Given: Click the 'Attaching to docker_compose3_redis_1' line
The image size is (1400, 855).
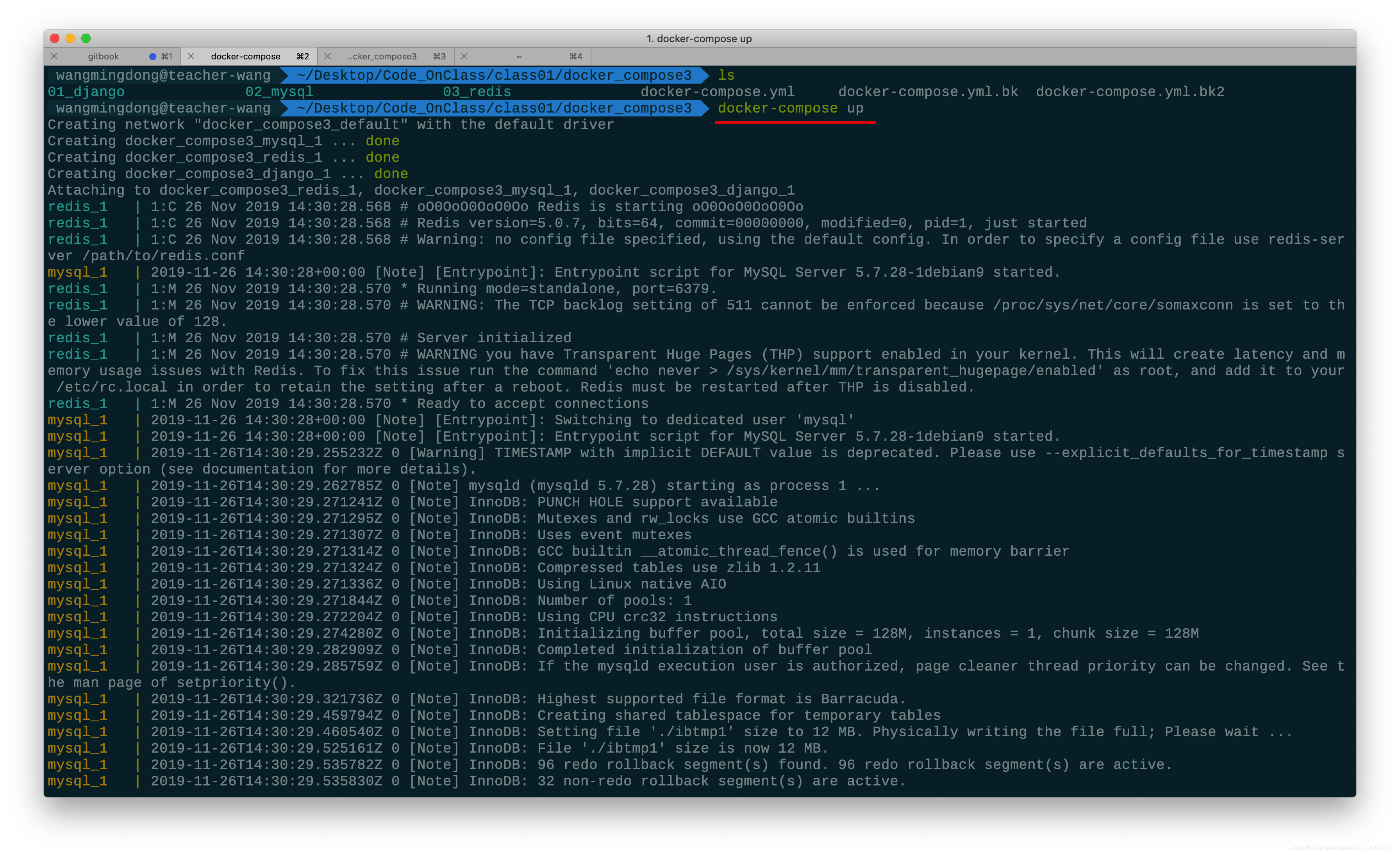Looking at the screenshot, I should pyautogui.click(x=421, y=190).
